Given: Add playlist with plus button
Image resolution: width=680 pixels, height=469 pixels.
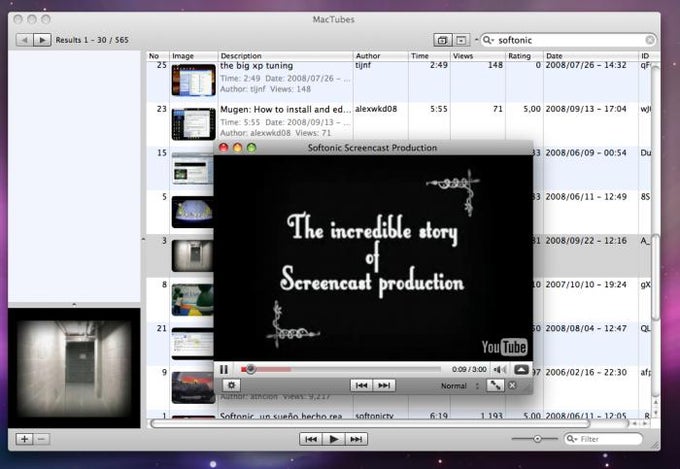Looking at the screenshot, I should tap(24, 439).
